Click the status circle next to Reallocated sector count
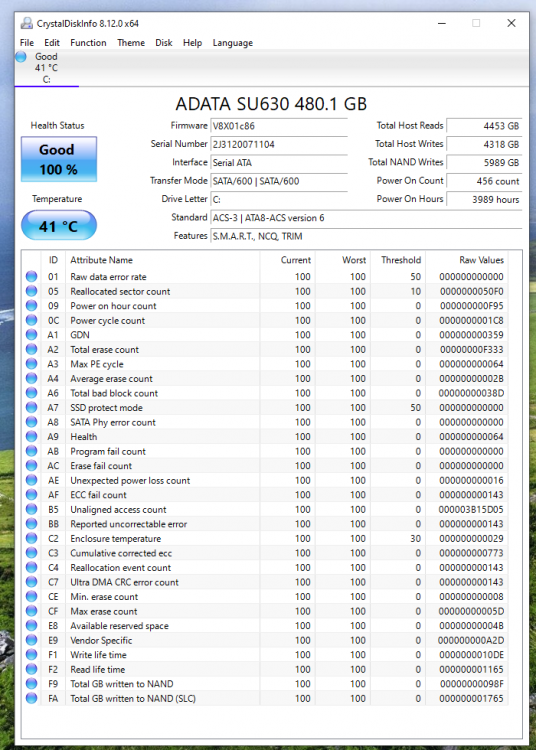Image resolution: width=536 pixels, height=750 pixels. click(x=32, y=291)
